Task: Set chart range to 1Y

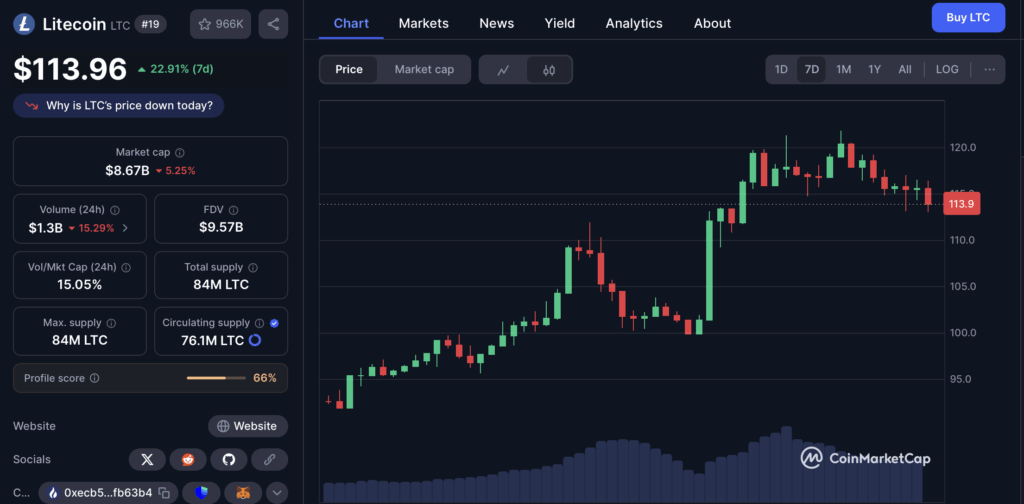Action: click(x=874, y=69)
